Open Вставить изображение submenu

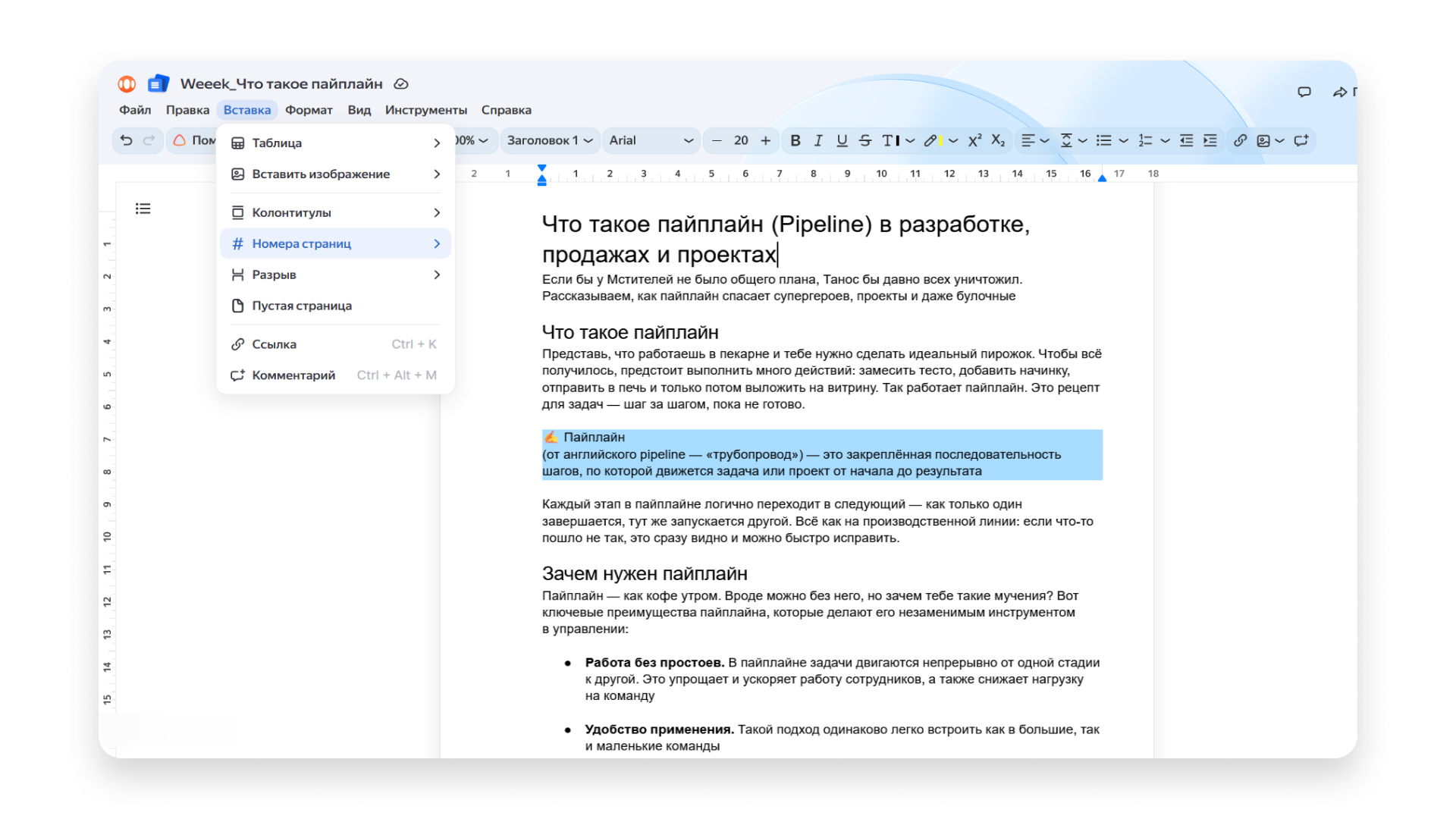pos(335,174)
